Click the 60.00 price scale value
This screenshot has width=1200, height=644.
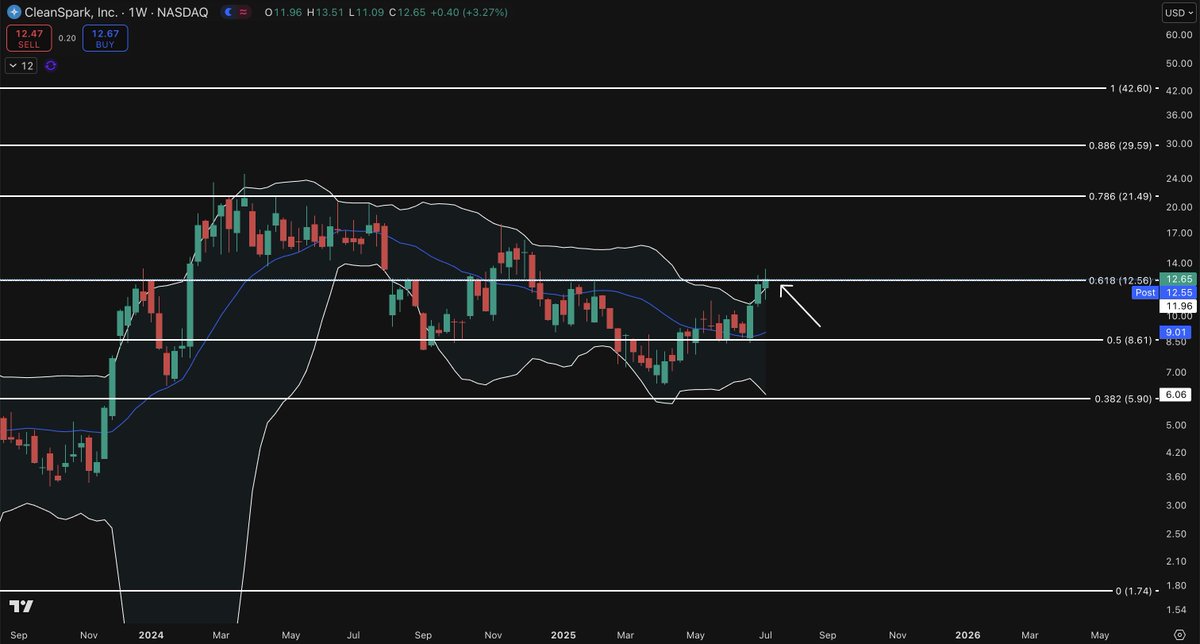pyautogui.click(x=1178, y=34)
